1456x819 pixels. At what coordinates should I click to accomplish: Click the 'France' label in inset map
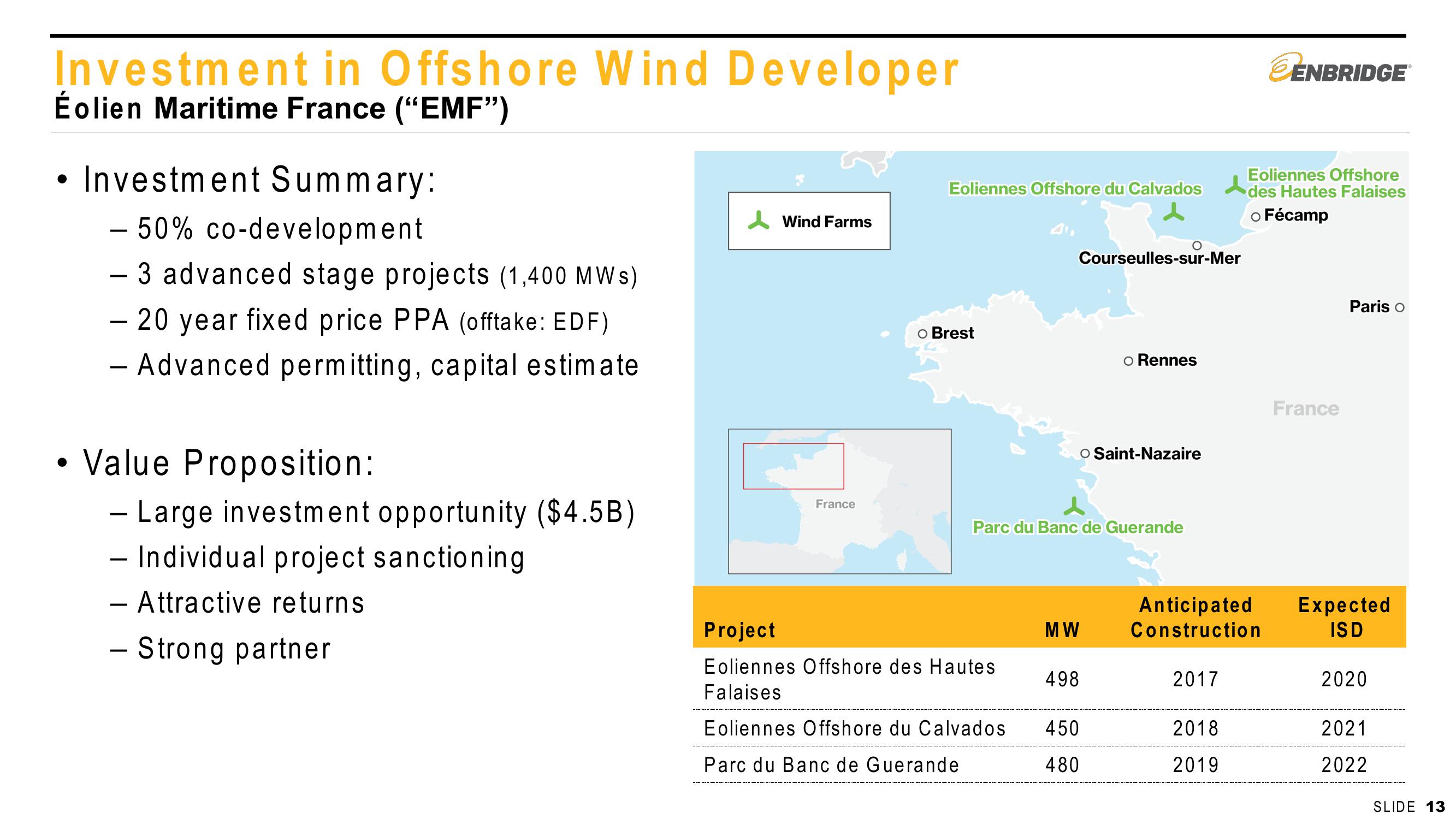835,503
